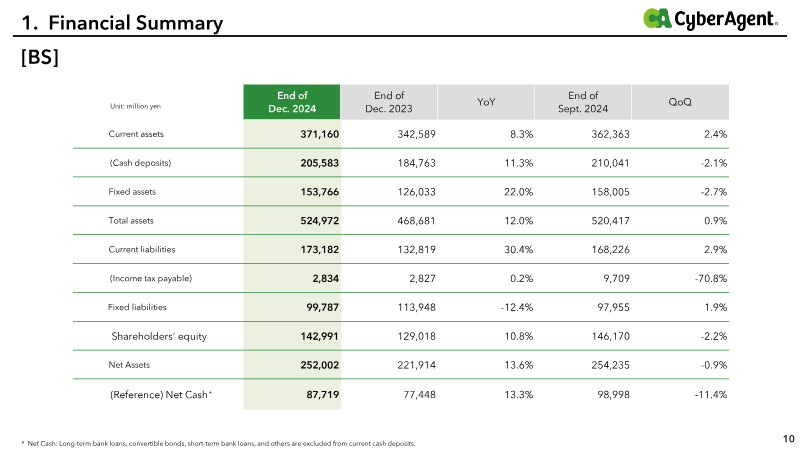
Task: Click the QoQ column header
Action: [680, 102]
